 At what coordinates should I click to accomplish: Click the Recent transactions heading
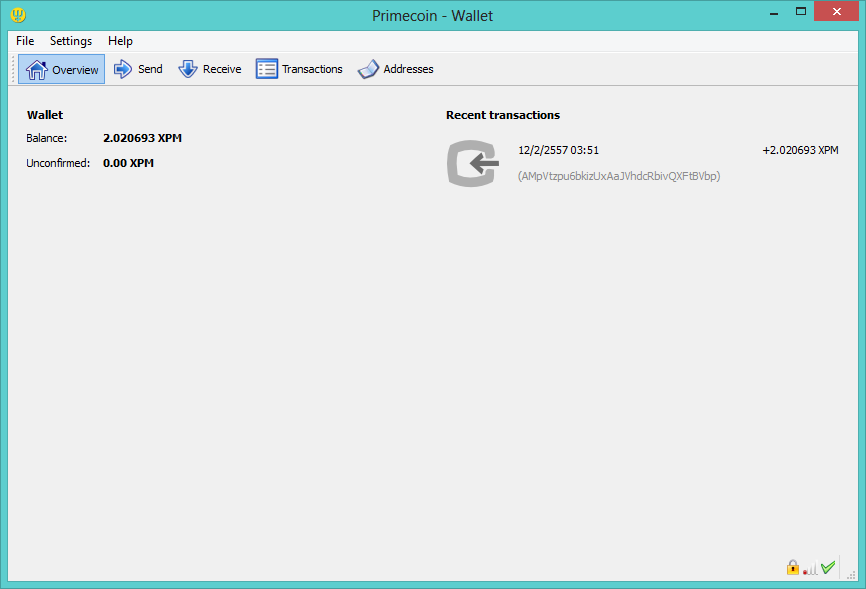pos(503,115)
